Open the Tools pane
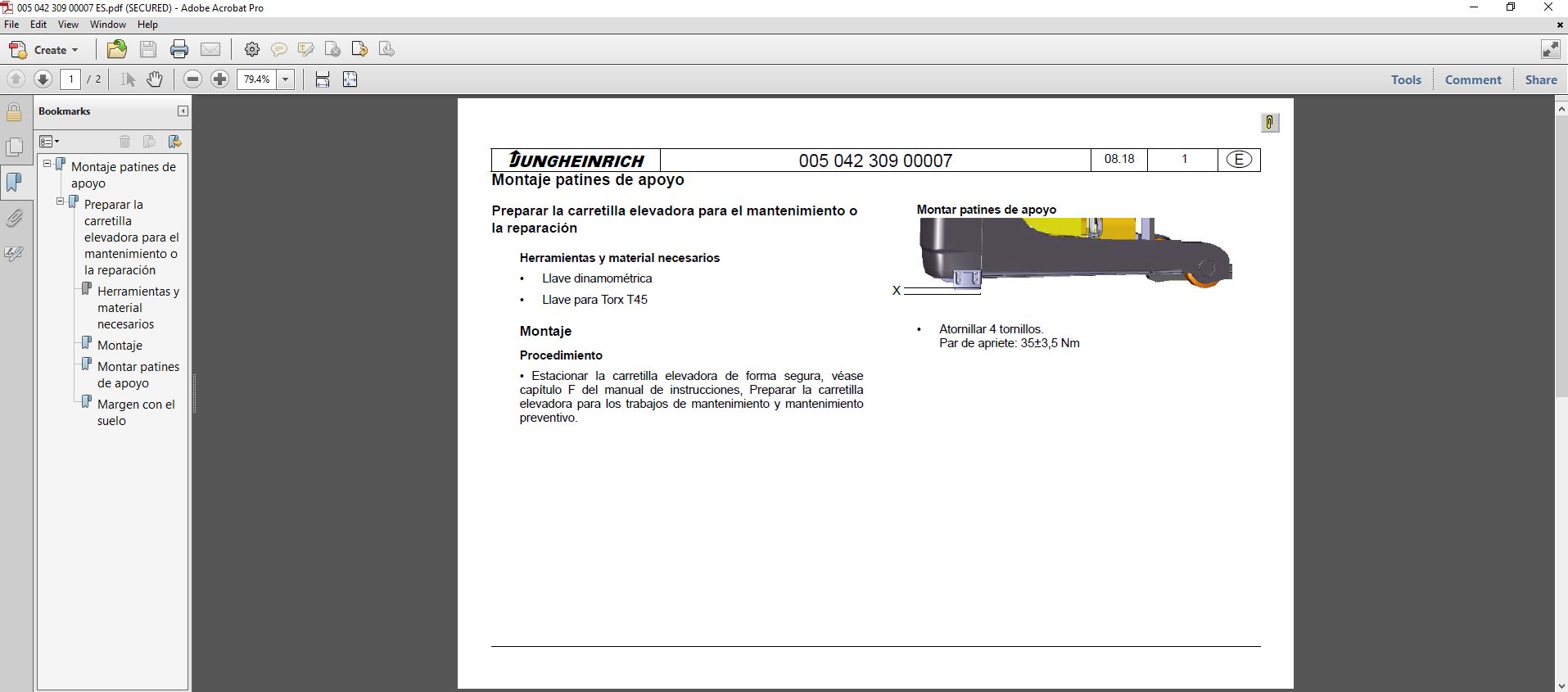 1406,79
